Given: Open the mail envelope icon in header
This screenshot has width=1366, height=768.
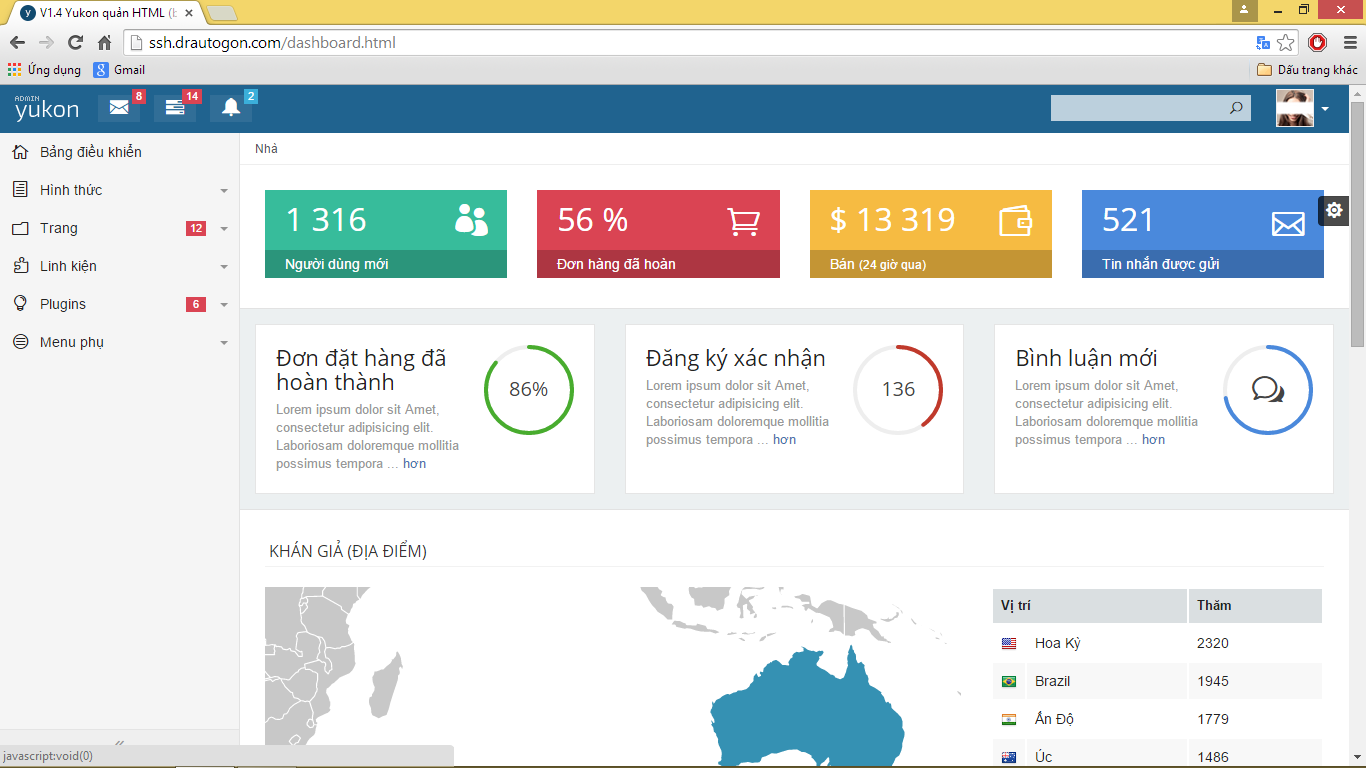Looking at the screenshot, I should point(119,108).
